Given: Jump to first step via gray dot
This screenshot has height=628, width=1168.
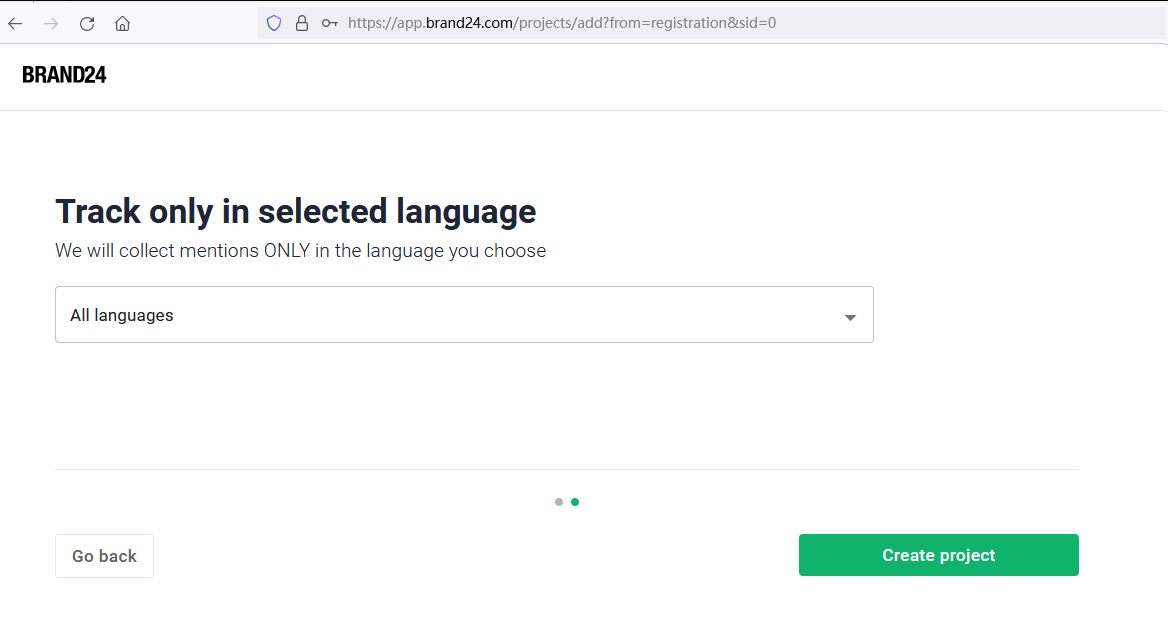Looking at the screenshot, I should tap(559, 502).
